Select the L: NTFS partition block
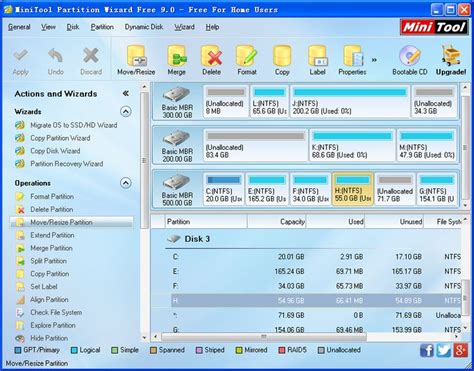 coord(269,102)
